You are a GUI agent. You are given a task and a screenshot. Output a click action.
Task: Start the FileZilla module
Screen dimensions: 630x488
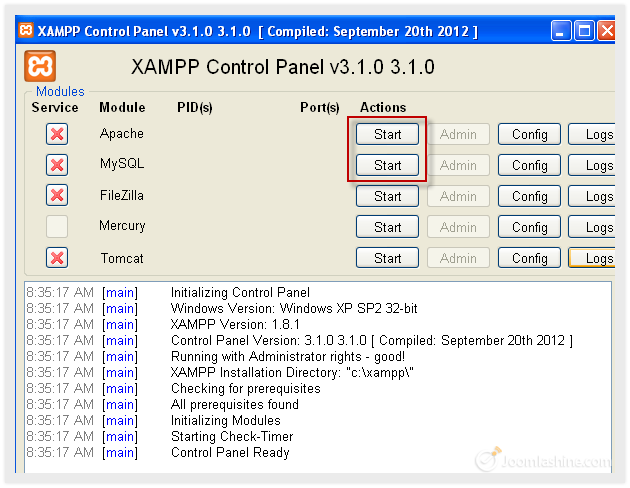[387, 197]
